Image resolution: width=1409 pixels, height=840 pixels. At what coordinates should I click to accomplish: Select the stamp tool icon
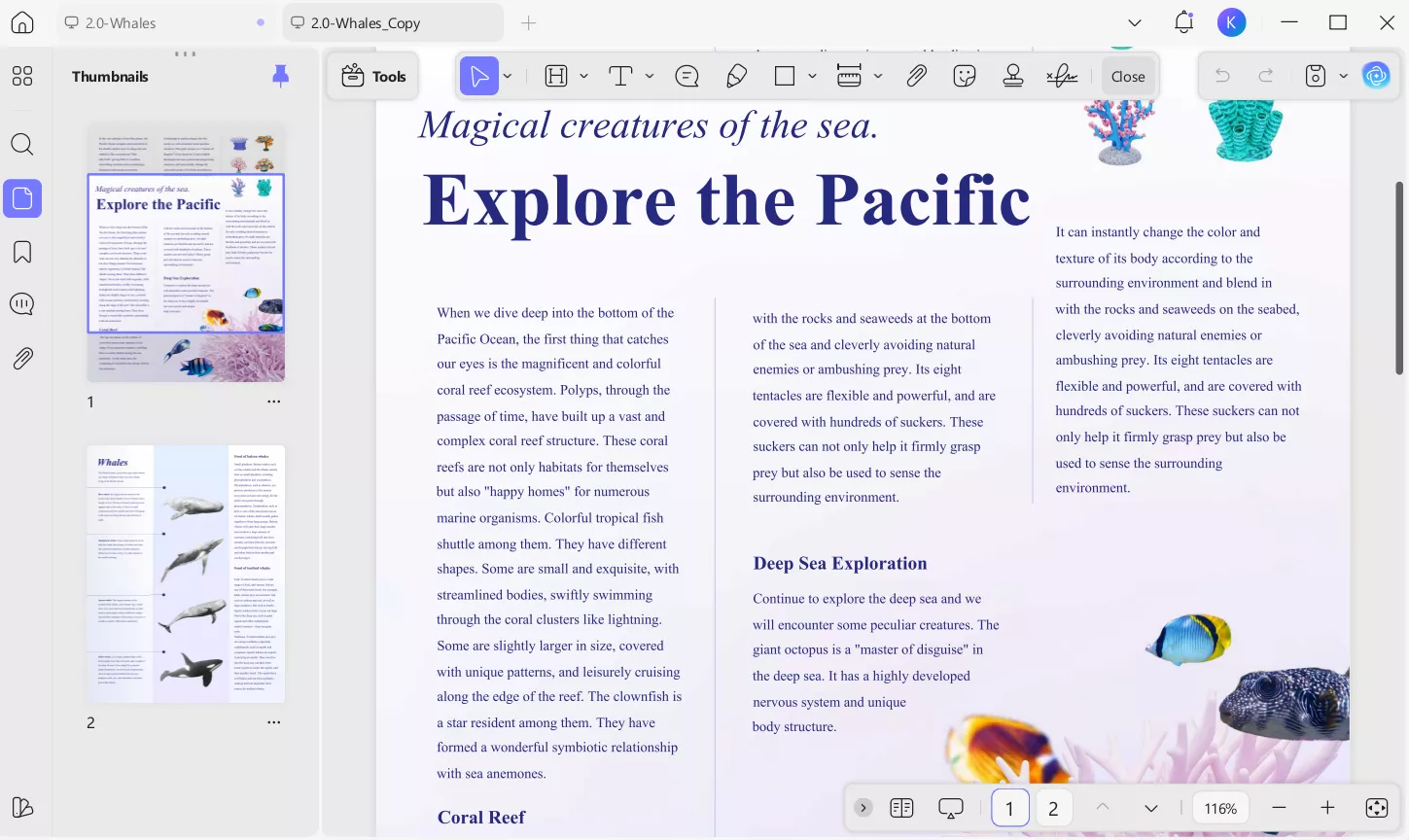pyautogui.click(x=1012, y=76)
